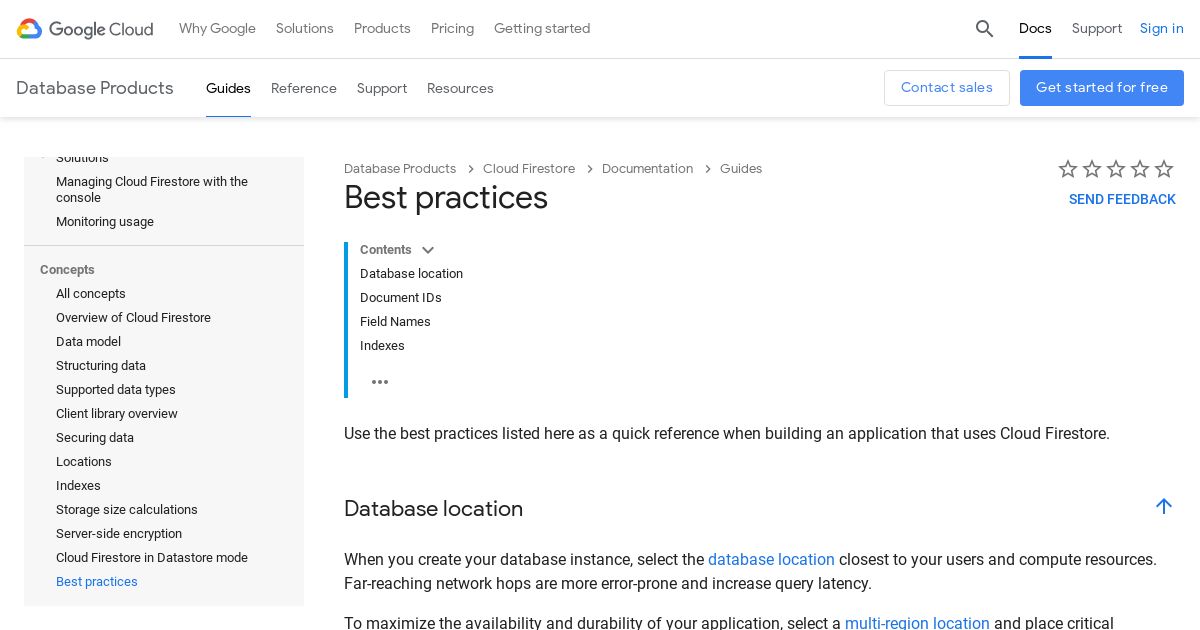Open Getting started in header
The height and width of the screenshot is (630, 1200).
tap(542, 29)
